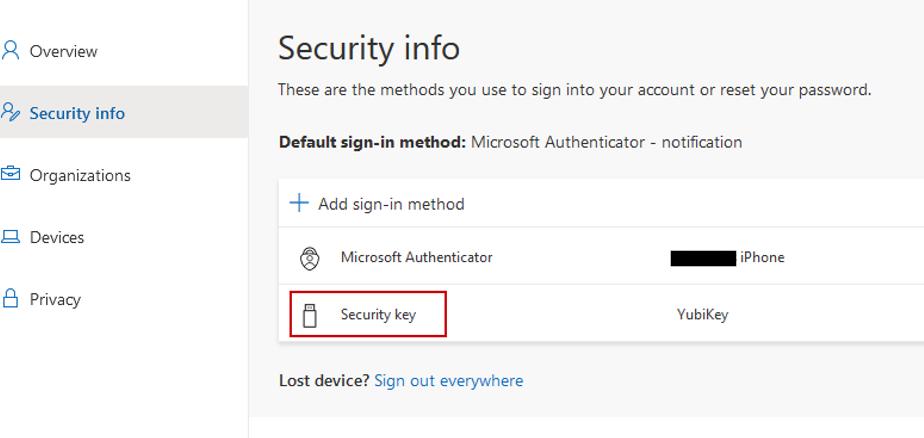Click the Microsoft Authenticator app icon
The width and height of the screenshot is (924, 438).
click(x=309, y=258)
